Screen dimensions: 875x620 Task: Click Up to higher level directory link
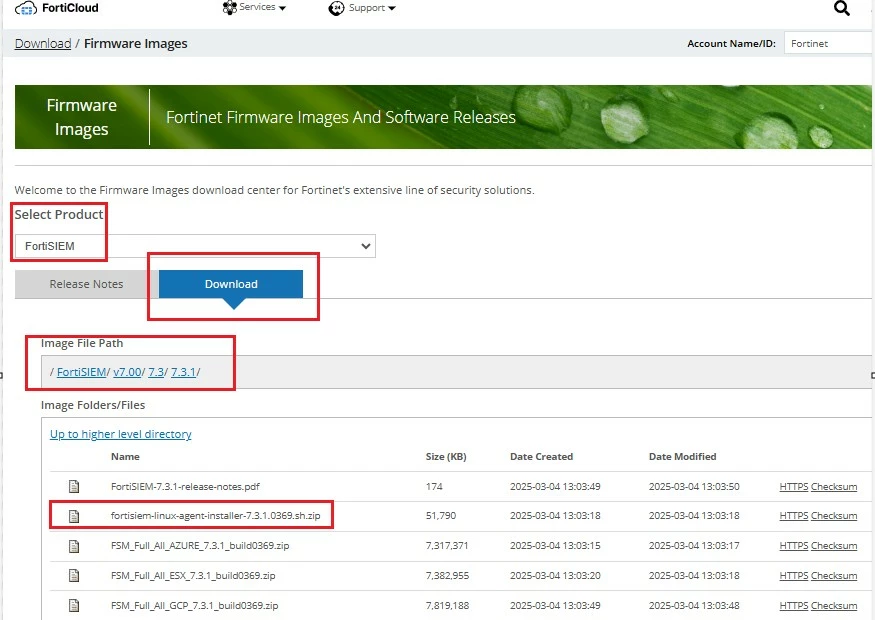pos(121,434)
